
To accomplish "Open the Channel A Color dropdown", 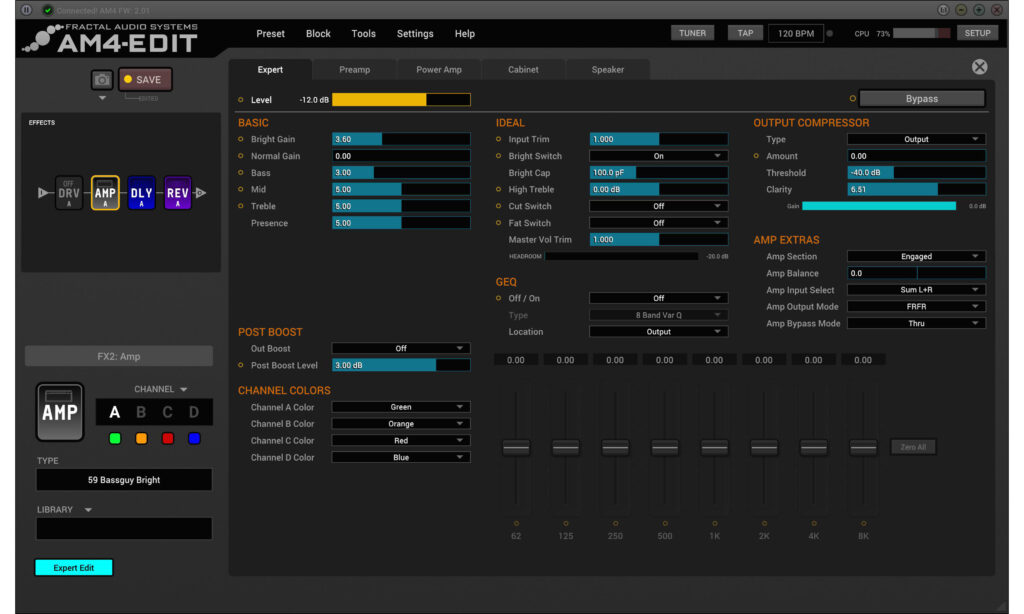I will click(401, 407).
